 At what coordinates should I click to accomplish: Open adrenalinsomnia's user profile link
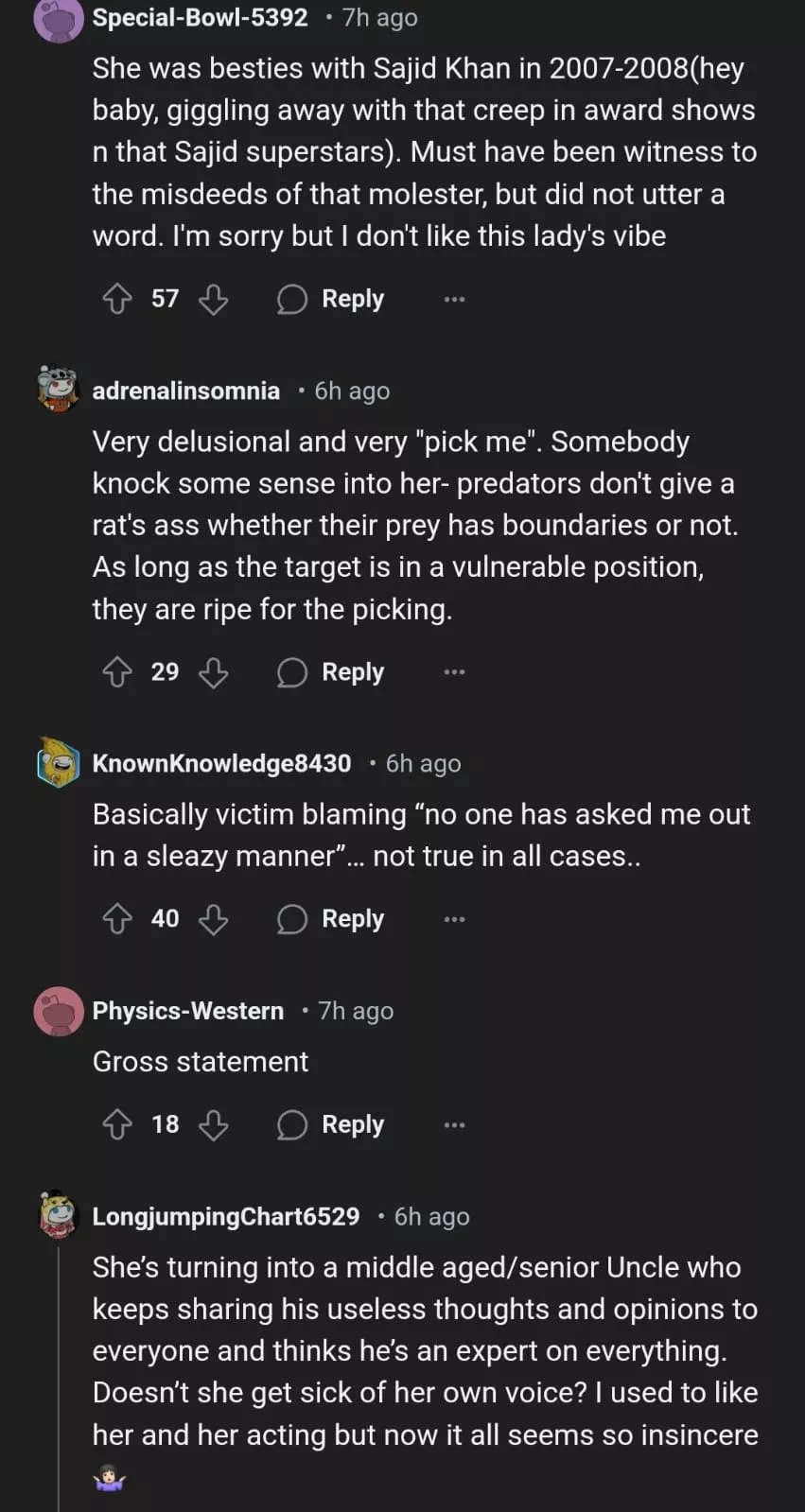pos(186,391)
